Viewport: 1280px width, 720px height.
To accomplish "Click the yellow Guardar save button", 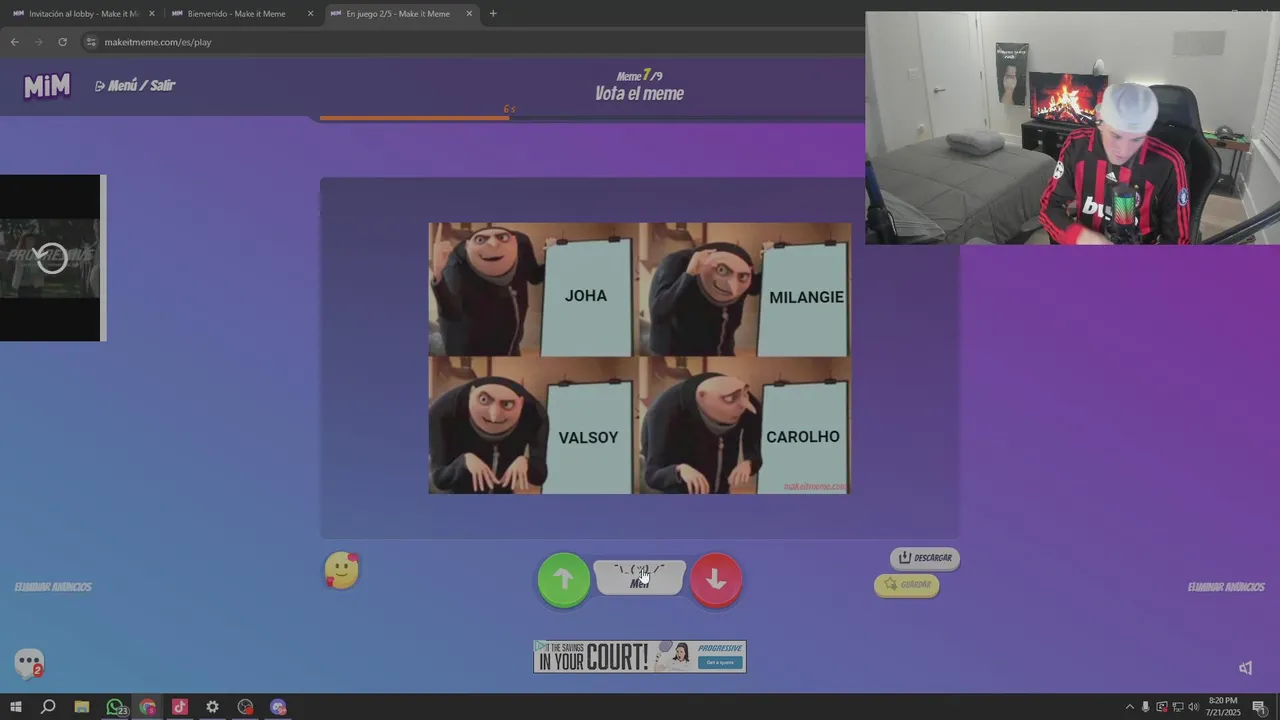I will 907,585.
